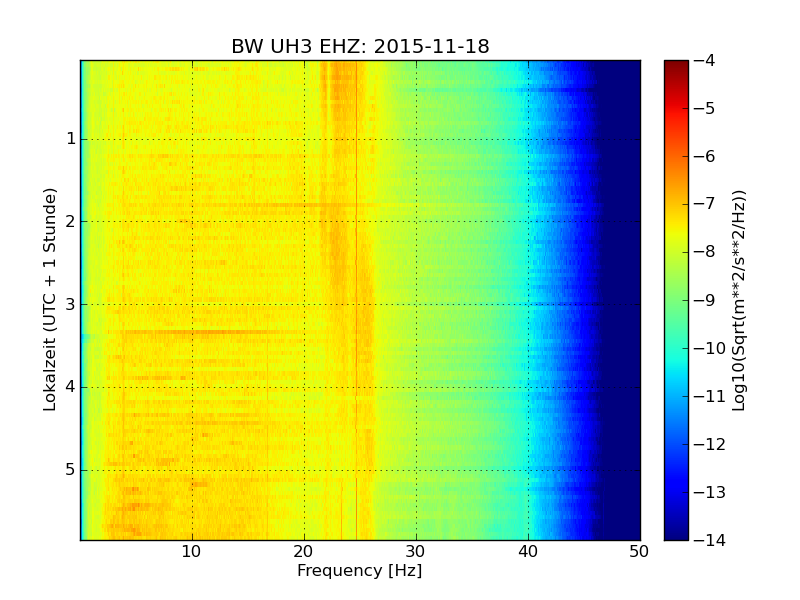Image resolution: width=800 pixels, height=600 pixels.
Task: Click the Lokalzeit (UTC + 1 Stunde) axis label
Action: (49, 299)
